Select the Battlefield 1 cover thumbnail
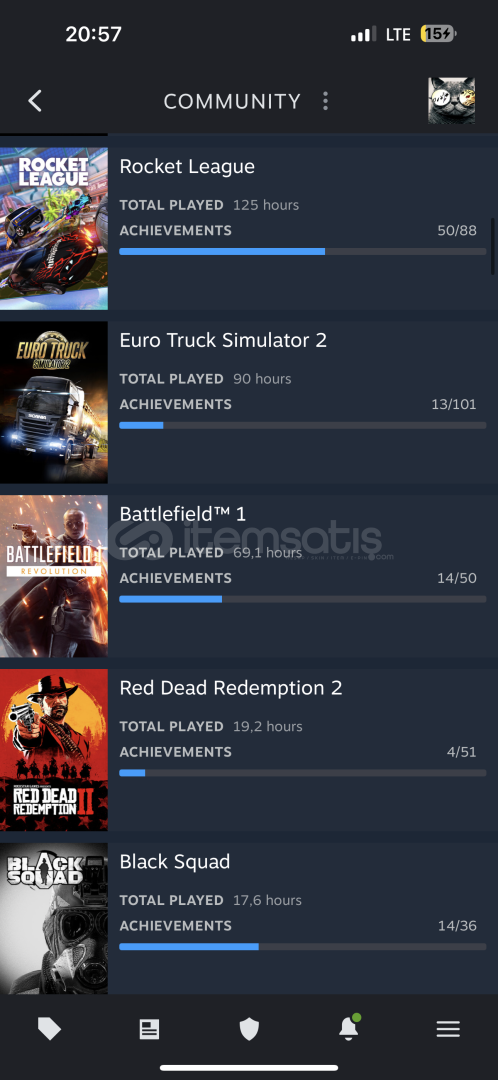The image size is (498, 1080). [54, 576]
